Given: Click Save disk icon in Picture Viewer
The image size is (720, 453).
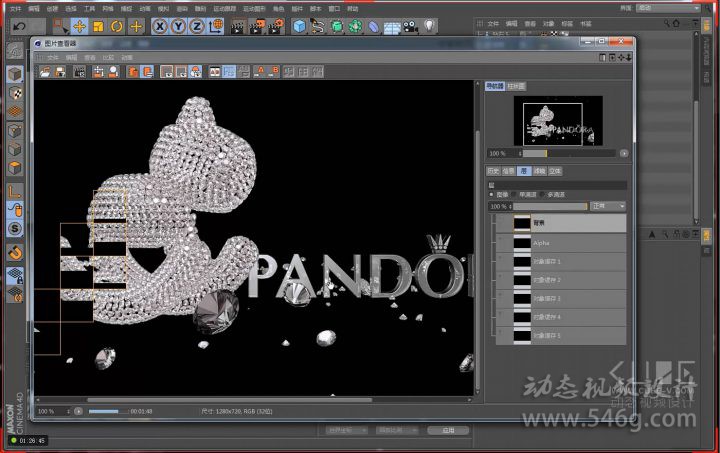Looking at the screenshot, I should pyautogui.click(x=60, y=72).
